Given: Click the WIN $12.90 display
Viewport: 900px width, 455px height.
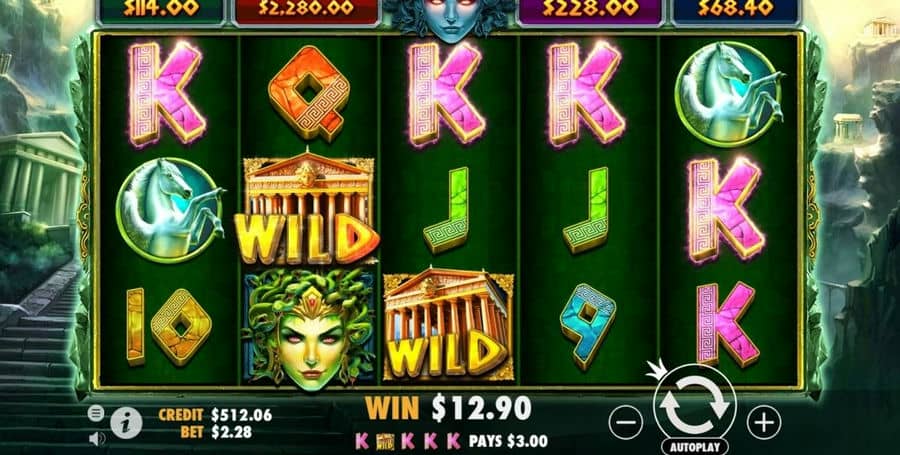Looking at the screenshot, I should [x=448, y=409].
